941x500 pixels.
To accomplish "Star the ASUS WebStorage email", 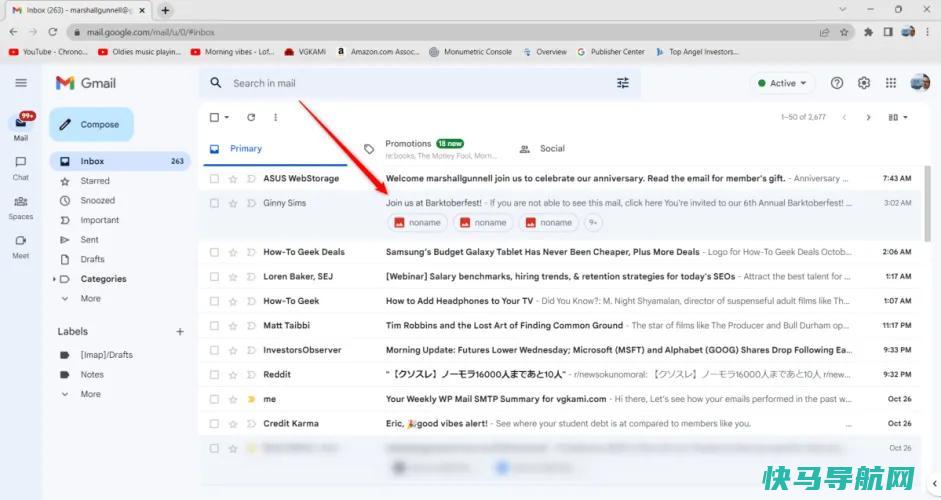I will tap(233, 178).
